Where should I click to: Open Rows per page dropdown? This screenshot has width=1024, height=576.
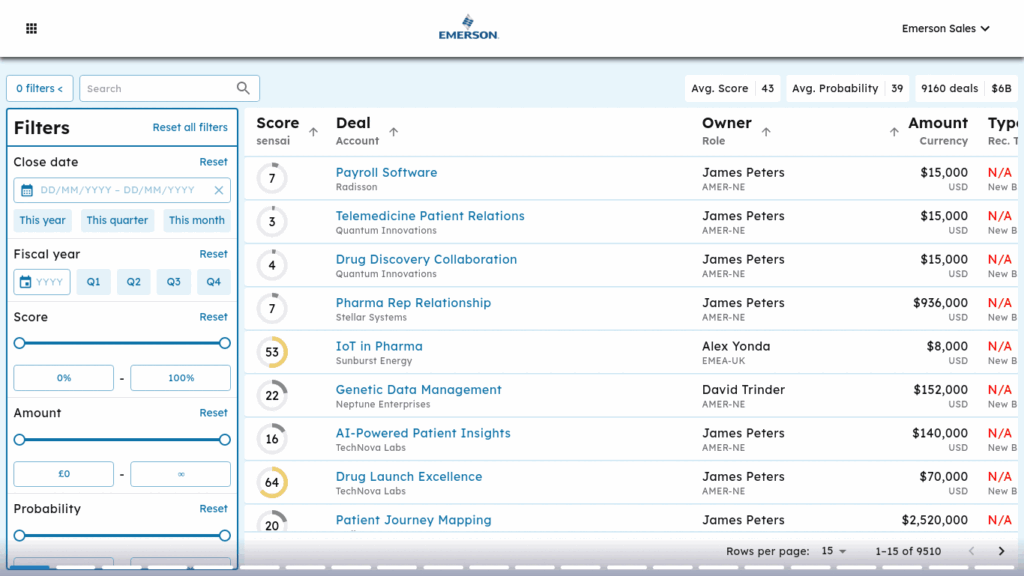(833, 551)
